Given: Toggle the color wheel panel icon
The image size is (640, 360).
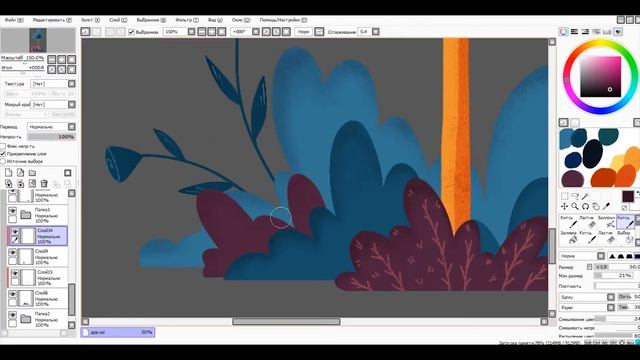Looking at the screenshot, I should coord(563,31).
